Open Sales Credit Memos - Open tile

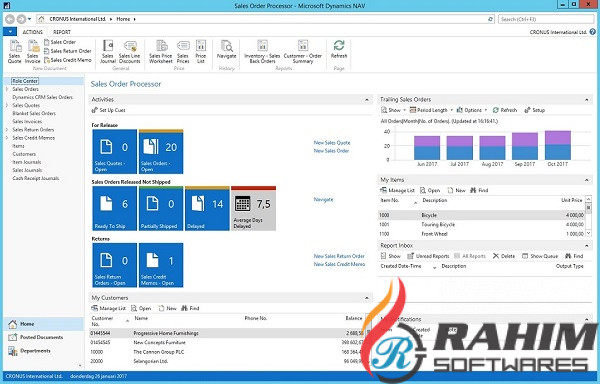(161, 265)
